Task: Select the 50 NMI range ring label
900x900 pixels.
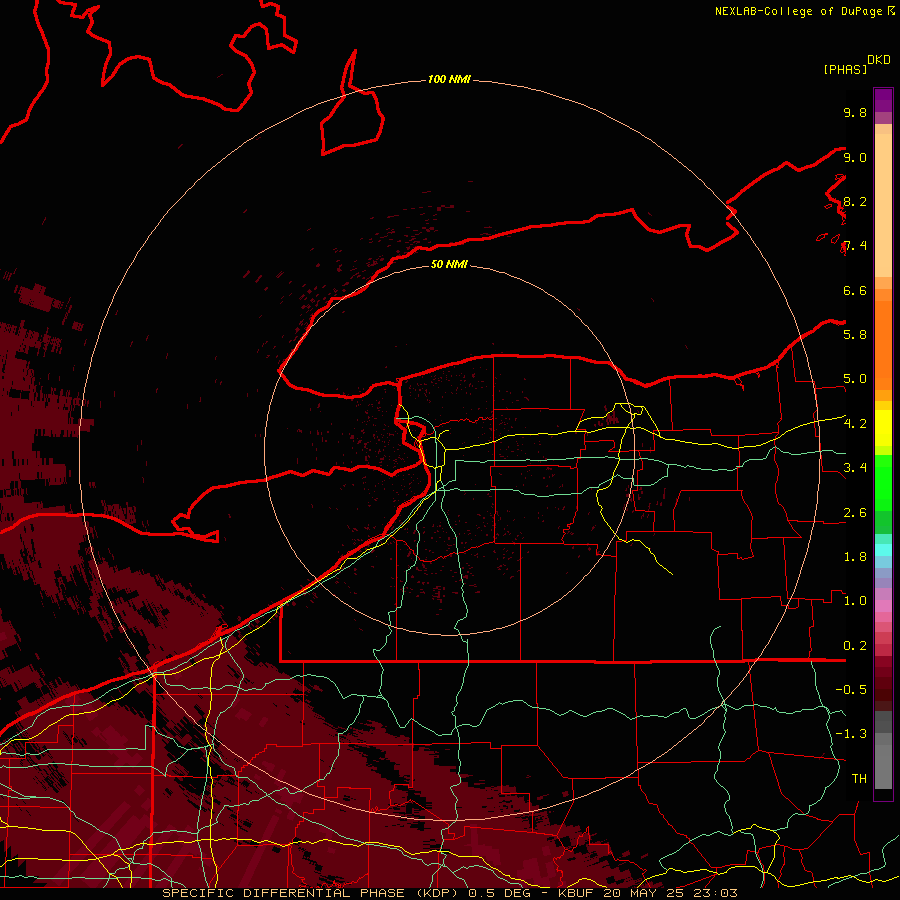Action: tap(449, 264)
